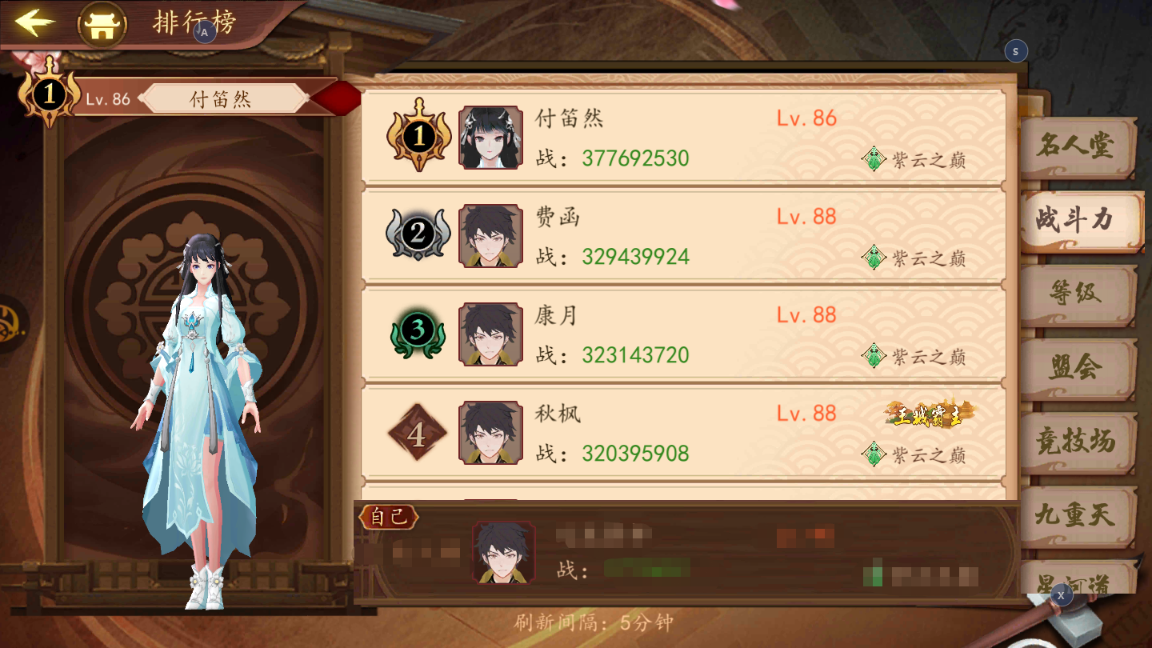Viewport: 1152px width, 648px height.
Task: Open the home pavilion icon
Action: [102, 25]
